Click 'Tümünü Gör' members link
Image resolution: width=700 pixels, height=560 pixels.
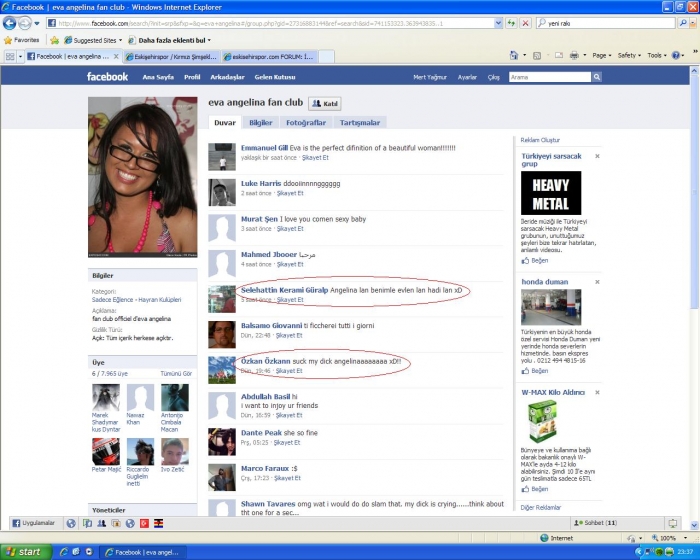[176, 373]
